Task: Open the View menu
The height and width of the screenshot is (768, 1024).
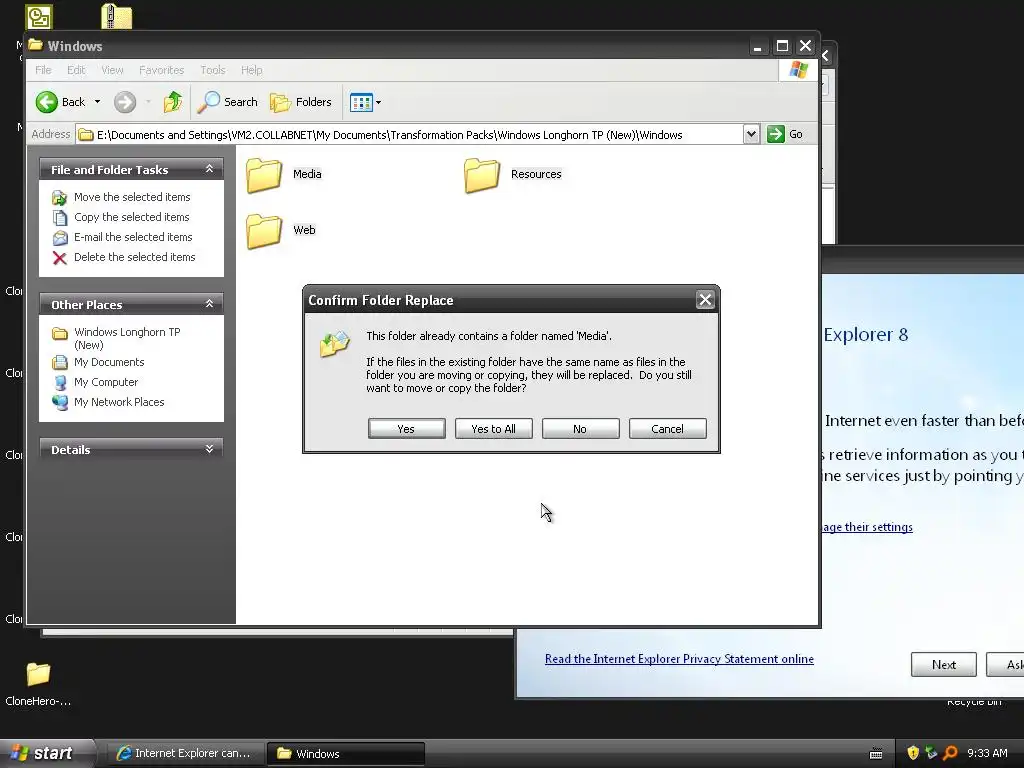Action: pyautogui.click(x=112, y=70)
